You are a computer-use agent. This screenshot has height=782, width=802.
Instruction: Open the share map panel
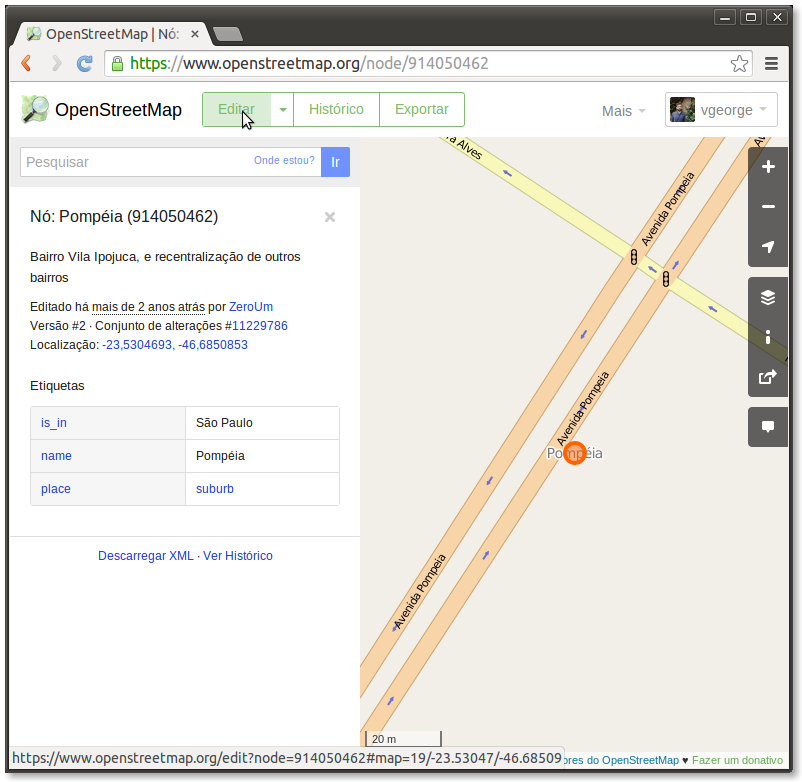(x=768, y=377)
